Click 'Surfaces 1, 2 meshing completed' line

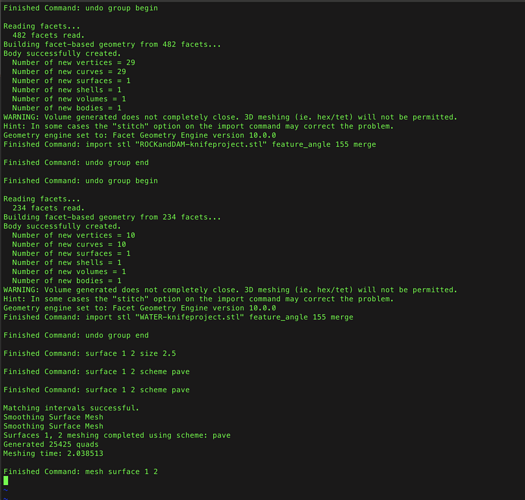pyautogui.click(x=117, y=435)
